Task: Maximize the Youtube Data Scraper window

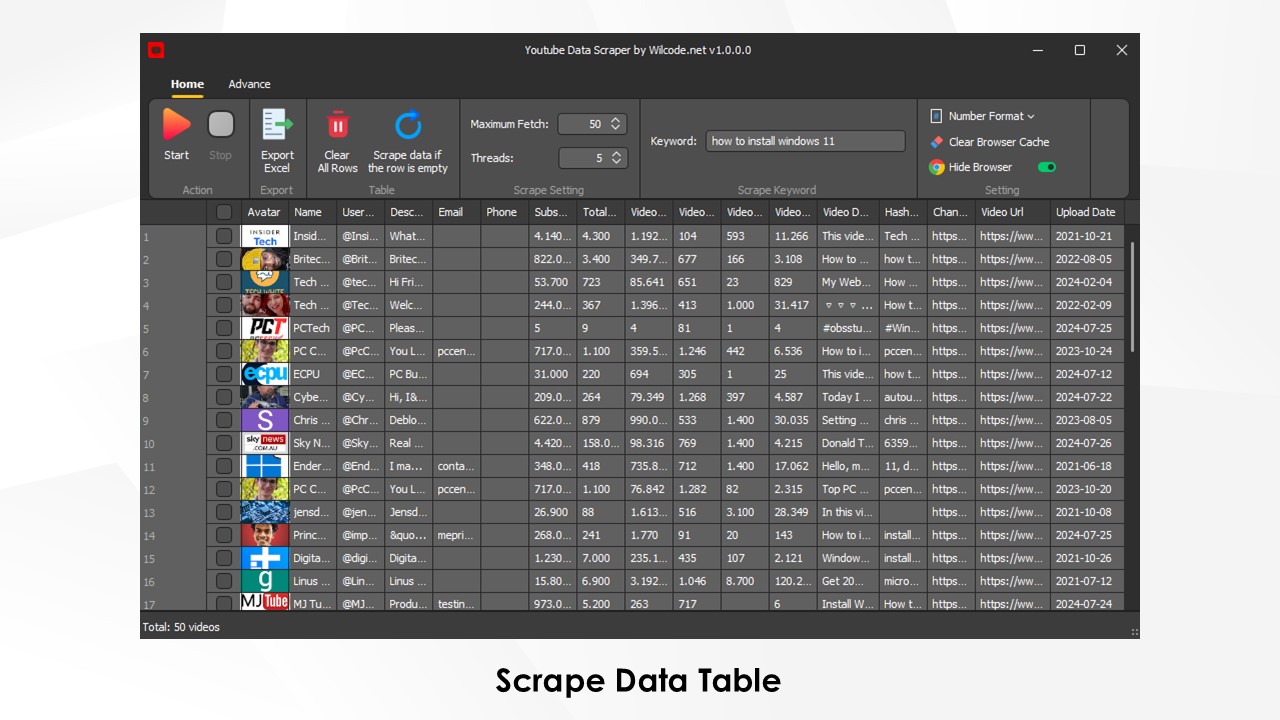Action: point(1080,50)
